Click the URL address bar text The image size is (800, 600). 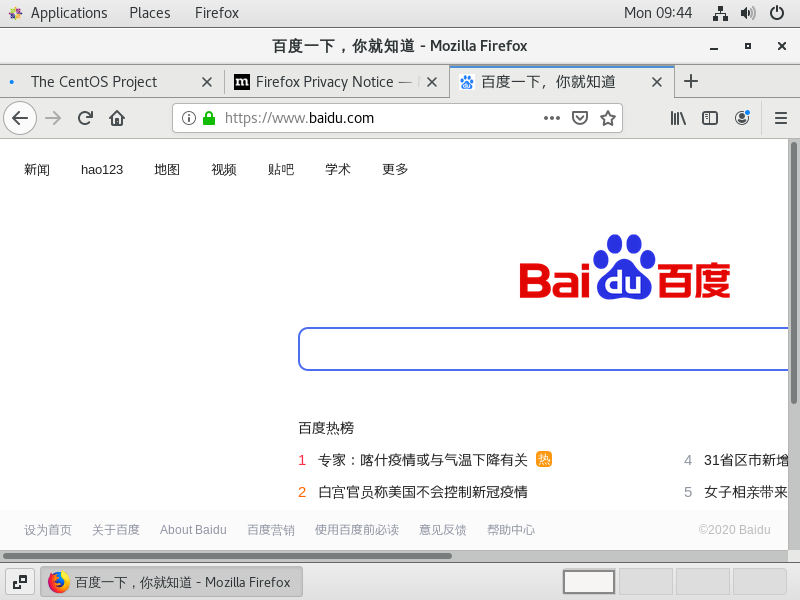[299, 118]
